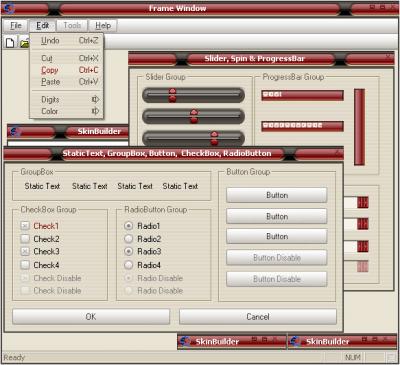Choose Paste from the Edit menu
Viewport: 400px width, 365px height.
click(67, 82)
